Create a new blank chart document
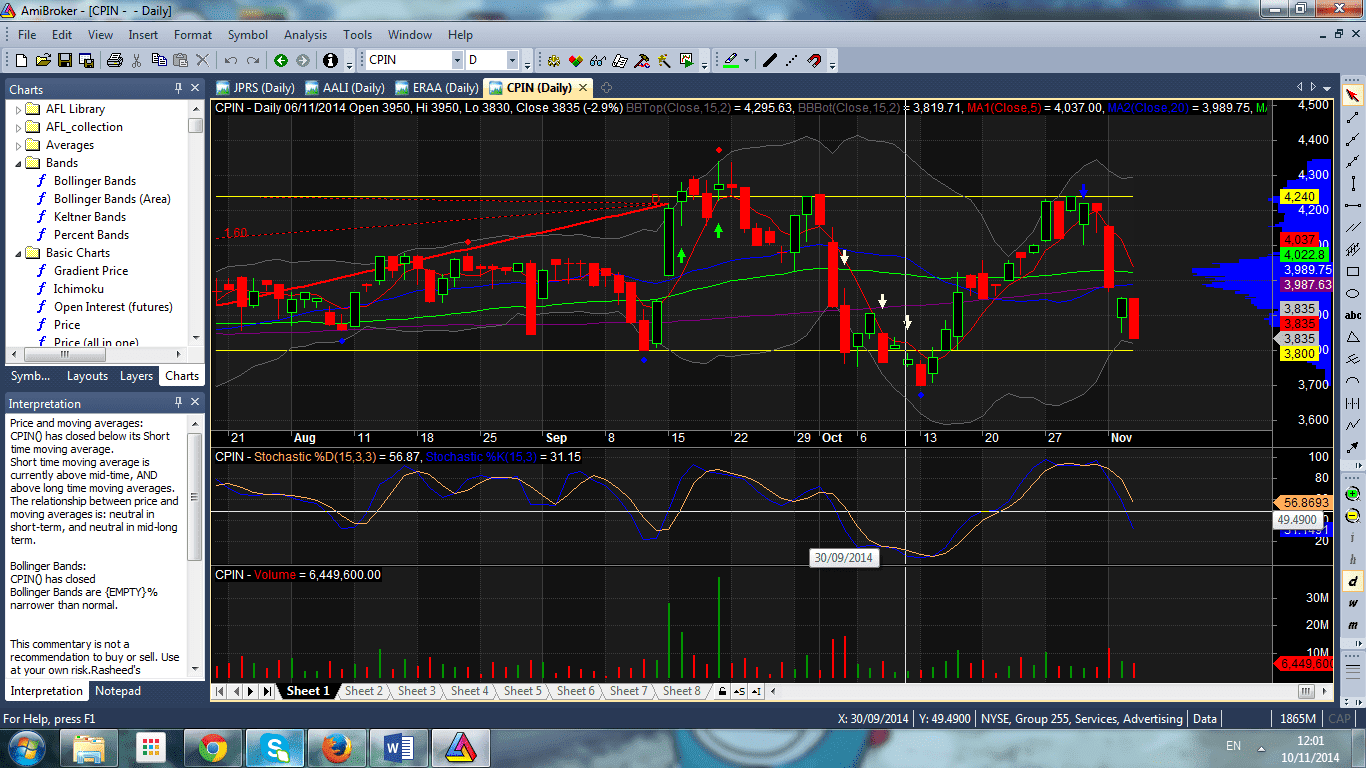This screenshot has height=768, width=1366. (20, 60)
